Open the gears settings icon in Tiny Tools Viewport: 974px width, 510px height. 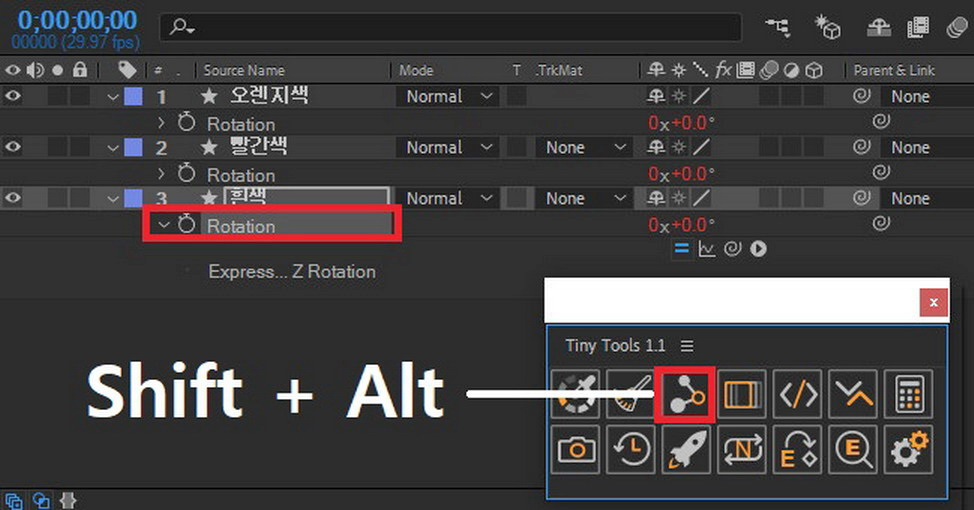[x=908, y=449]
